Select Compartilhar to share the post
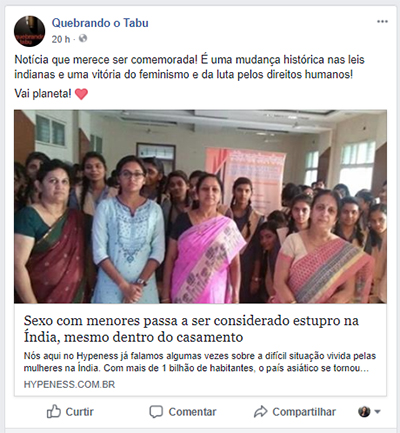Image resolution: width=400 pixels, height=433 pixels. pyautogui.click(x=304, y=412)
